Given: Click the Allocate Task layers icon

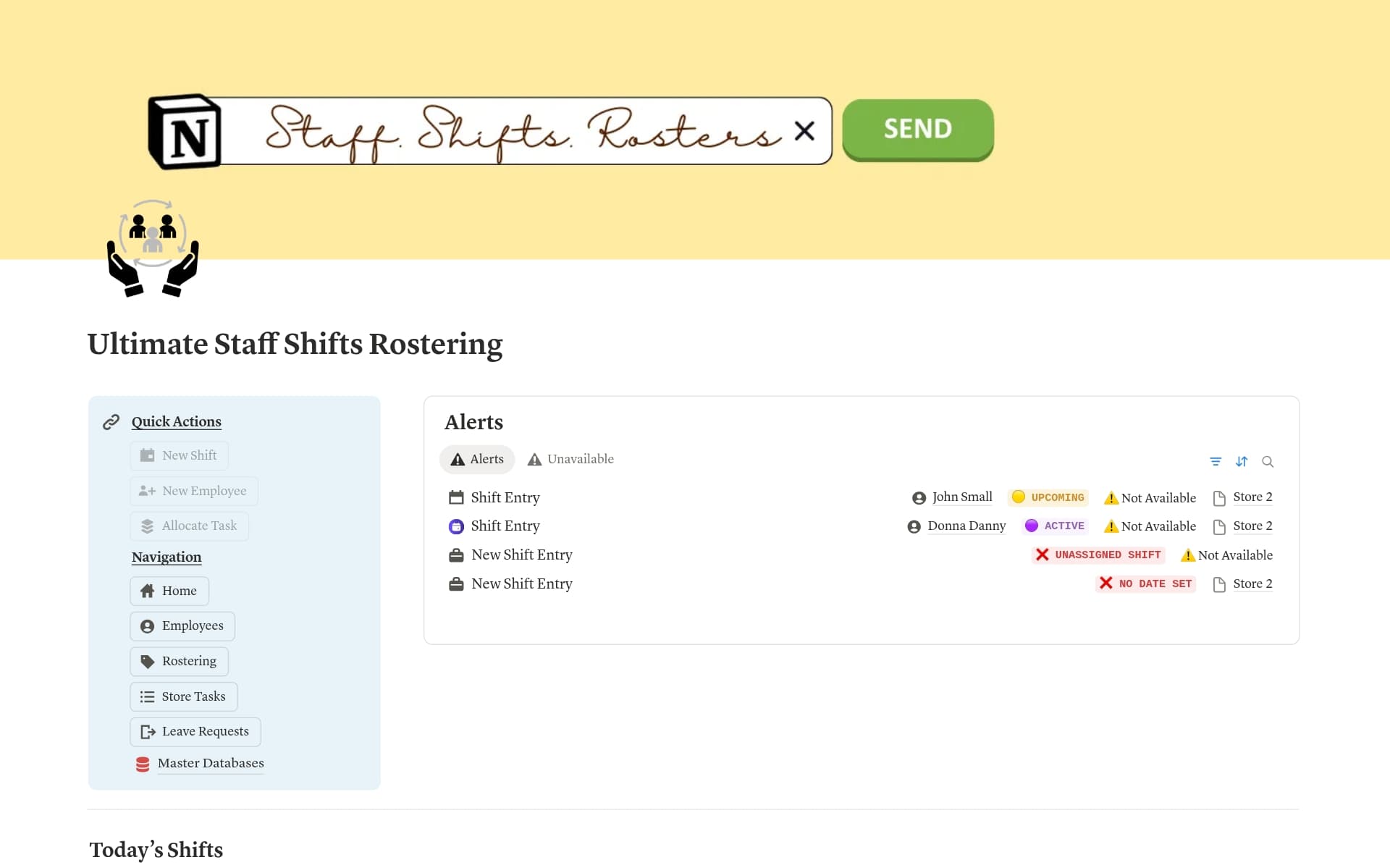Looking at the screenshot, I should [148, 526].
